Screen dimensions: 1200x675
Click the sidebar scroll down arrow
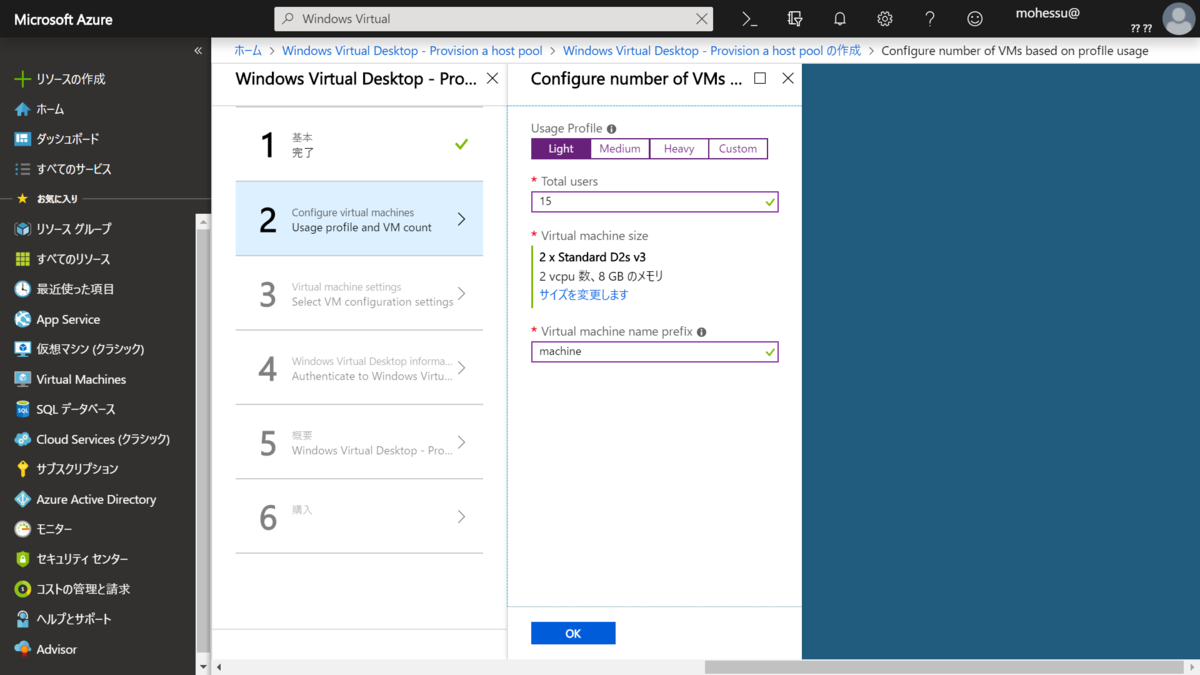click(203, 666)
